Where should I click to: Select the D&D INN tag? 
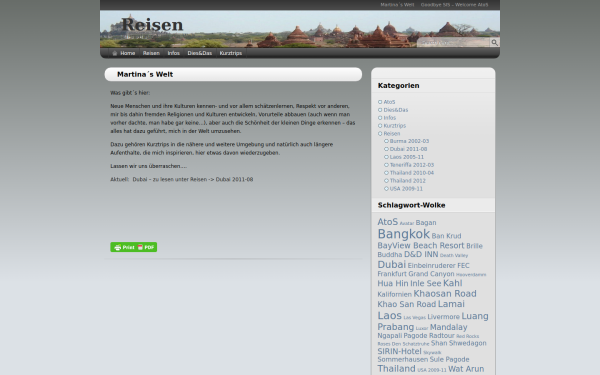click(421, 254)
